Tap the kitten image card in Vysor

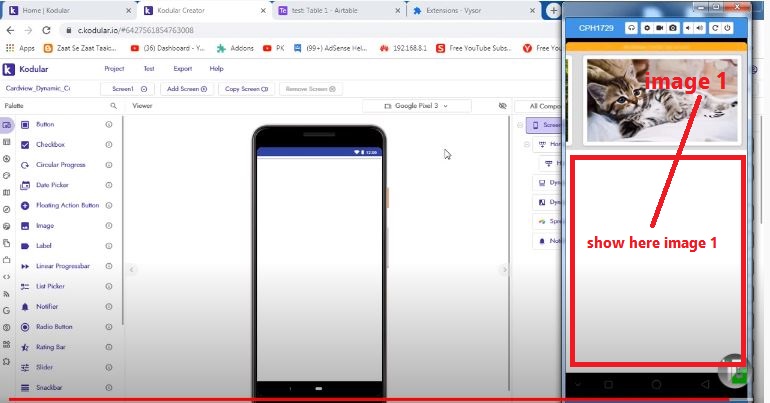pos(662,101)
